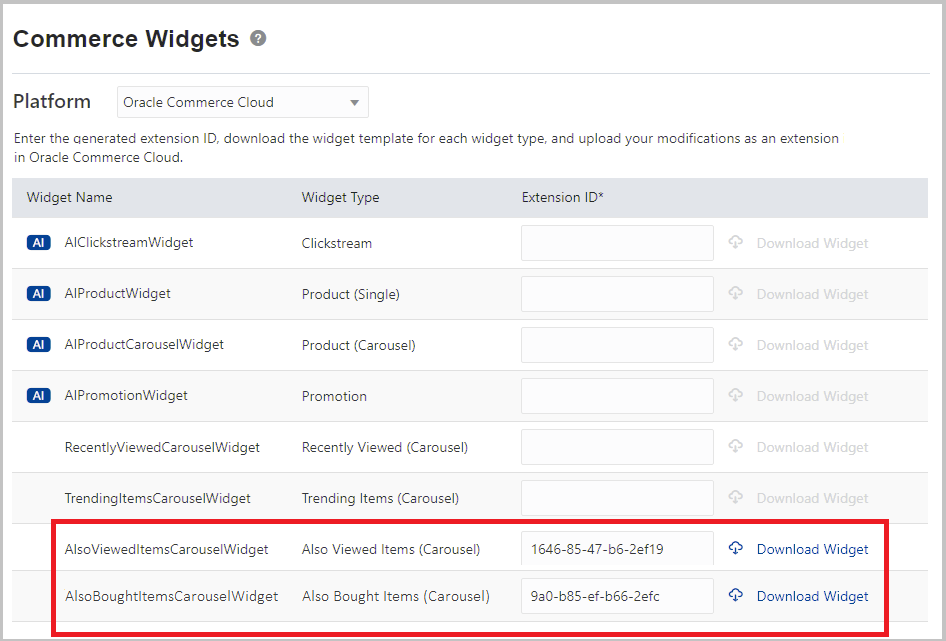Select Extension ID field for Product (Carousel)
This screenshot has height=641, width=946.
617,345
